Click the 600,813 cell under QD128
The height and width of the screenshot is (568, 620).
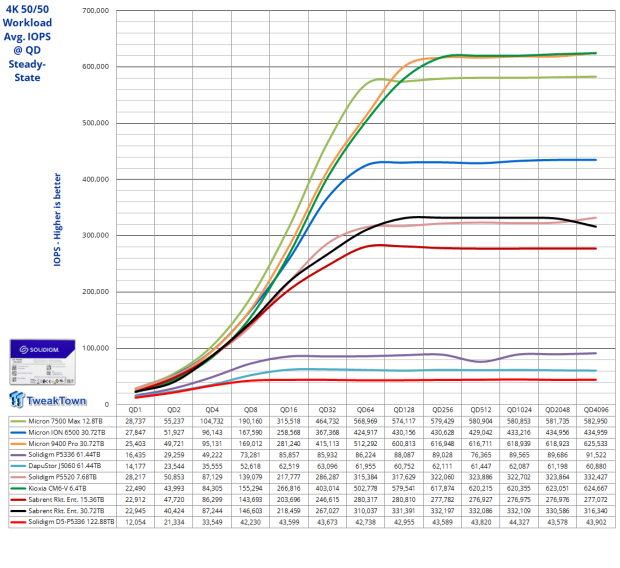click(x=404, y=443)
